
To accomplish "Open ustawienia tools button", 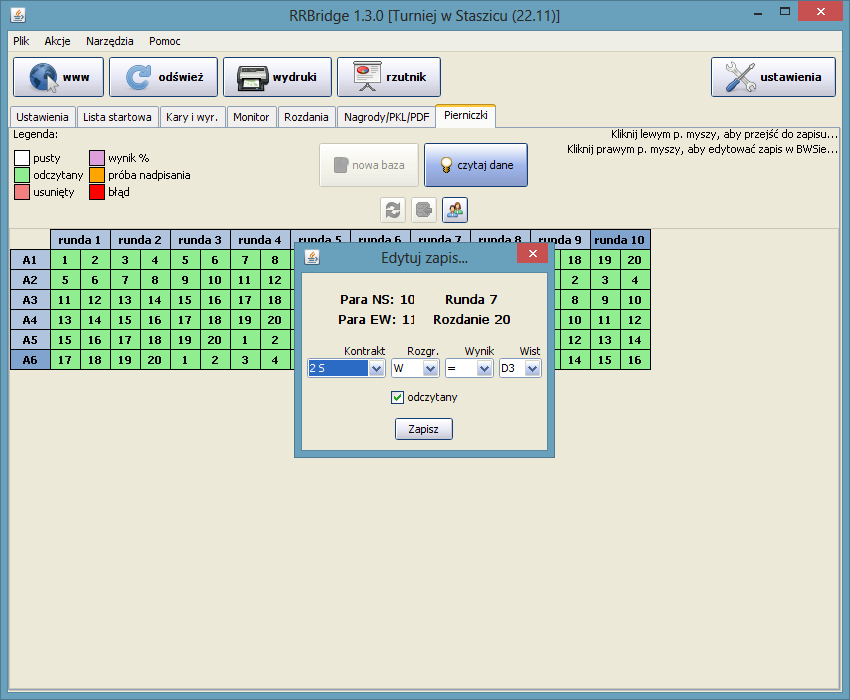I will tap(773, 77).
